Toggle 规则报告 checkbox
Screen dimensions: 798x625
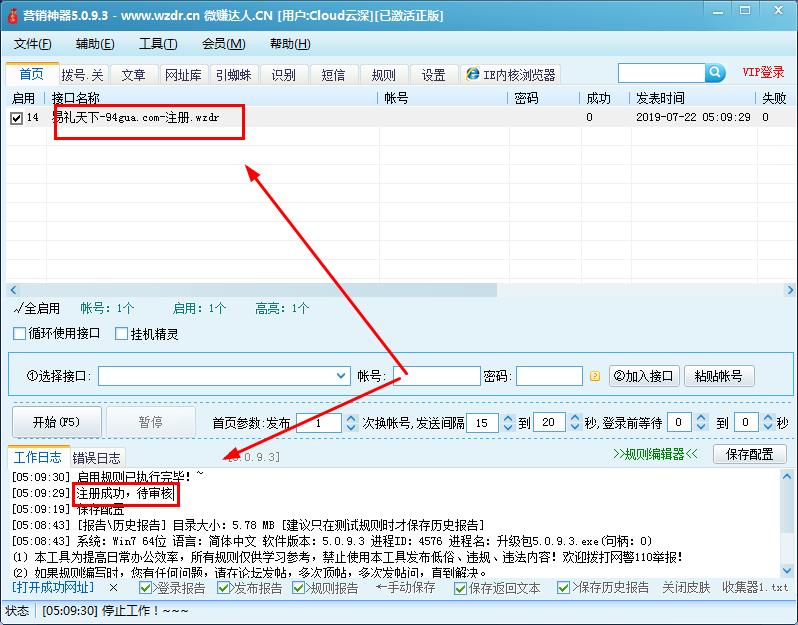tap(298, 588)
